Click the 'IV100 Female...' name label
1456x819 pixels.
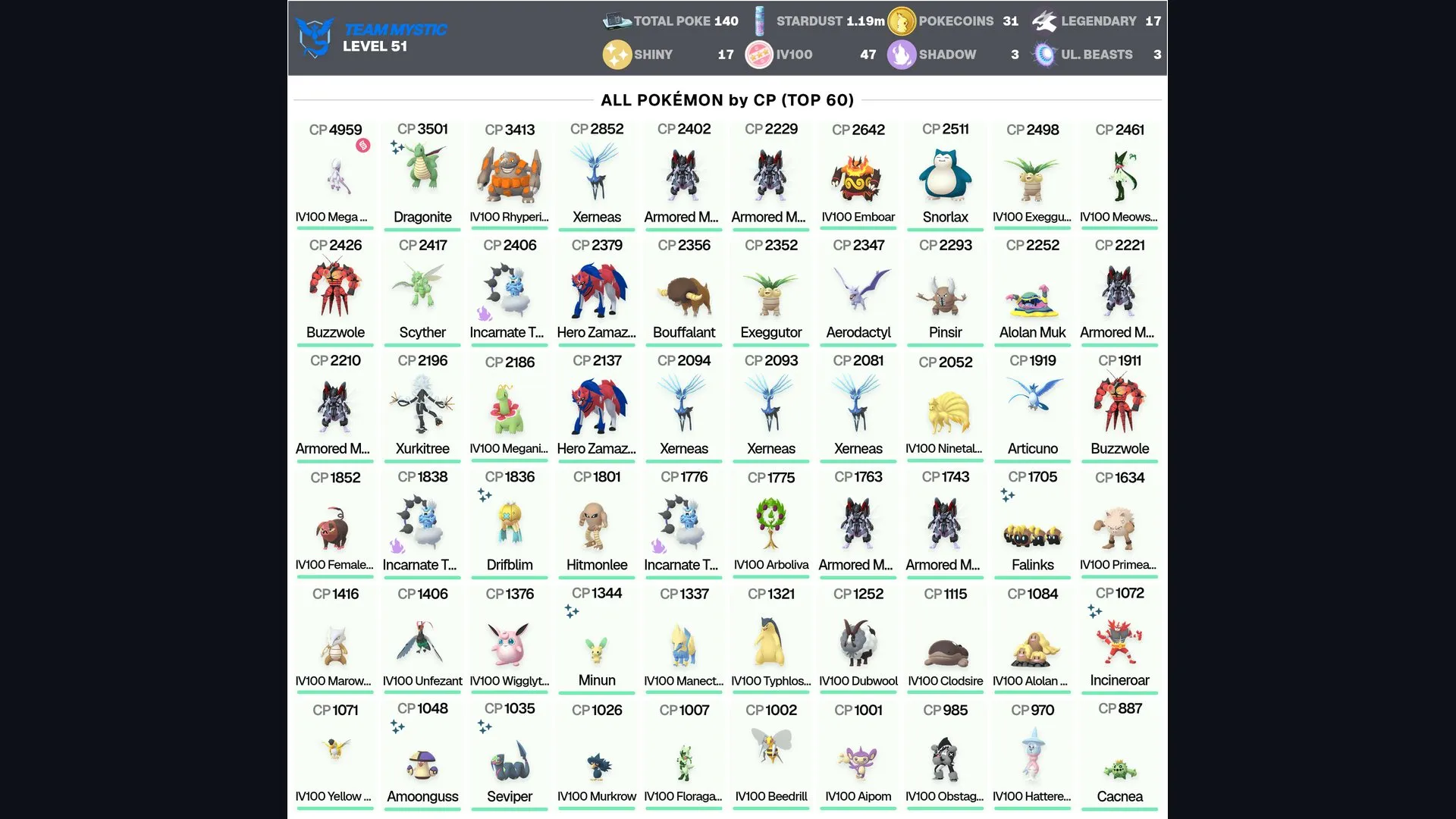tap(334, 564)
